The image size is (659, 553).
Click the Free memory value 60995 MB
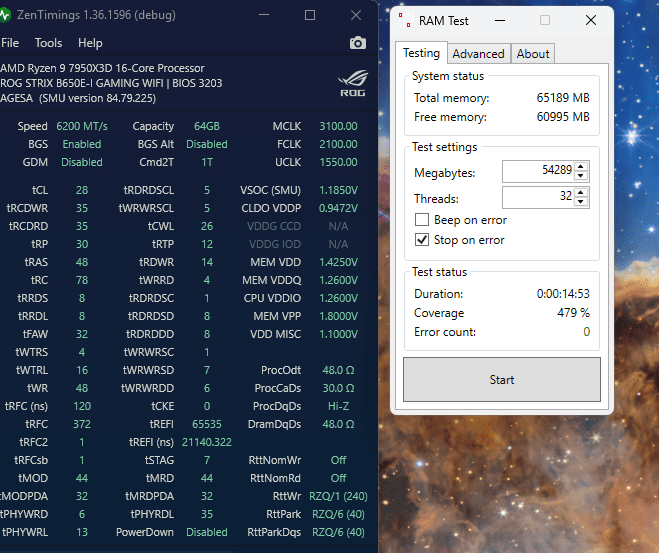[x=563, y=116]
